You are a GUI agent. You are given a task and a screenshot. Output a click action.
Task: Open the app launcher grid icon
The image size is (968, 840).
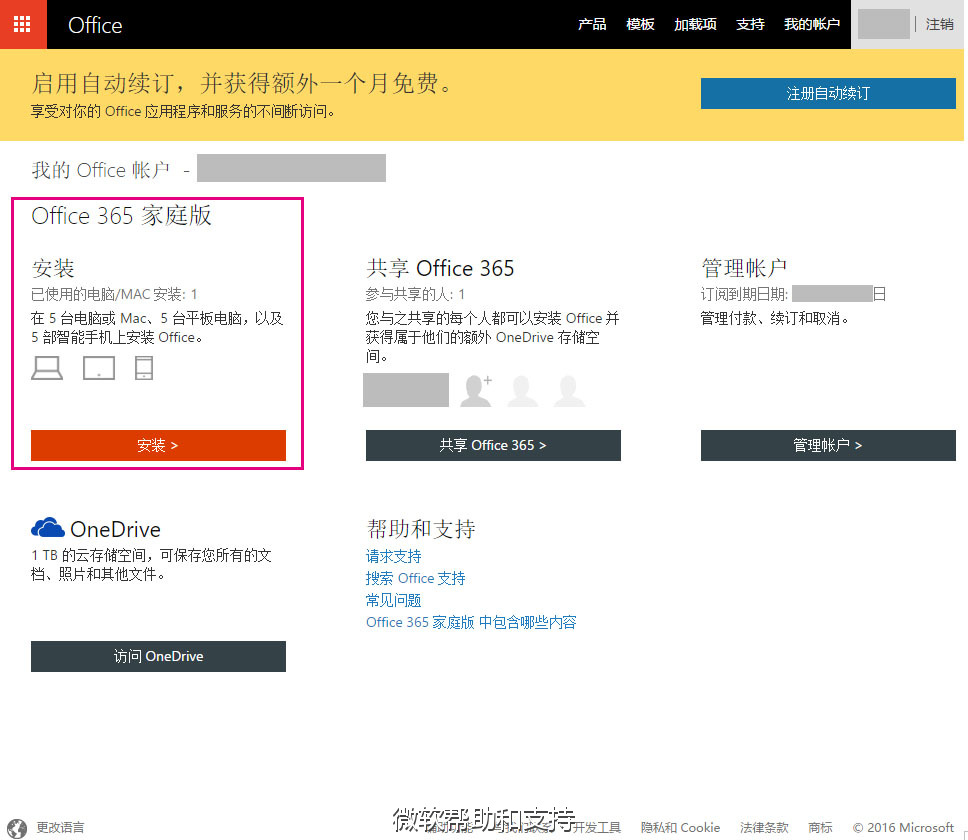pos(22,24)
